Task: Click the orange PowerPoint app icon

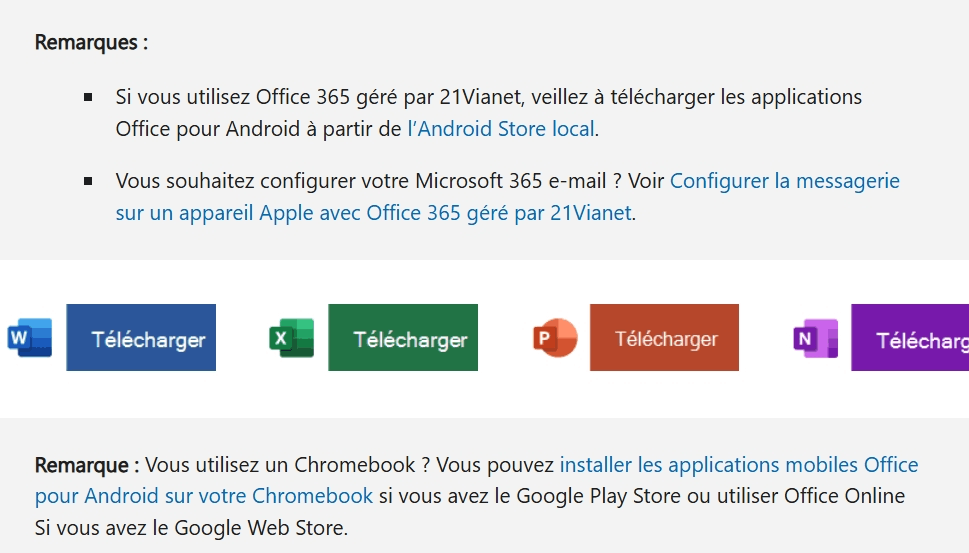Action: tap(555, 337)
